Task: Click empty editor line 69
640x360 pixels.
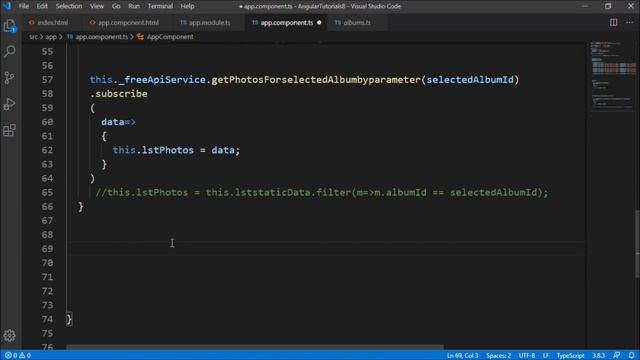Action: pyautogui.click(x=326, y=249)
